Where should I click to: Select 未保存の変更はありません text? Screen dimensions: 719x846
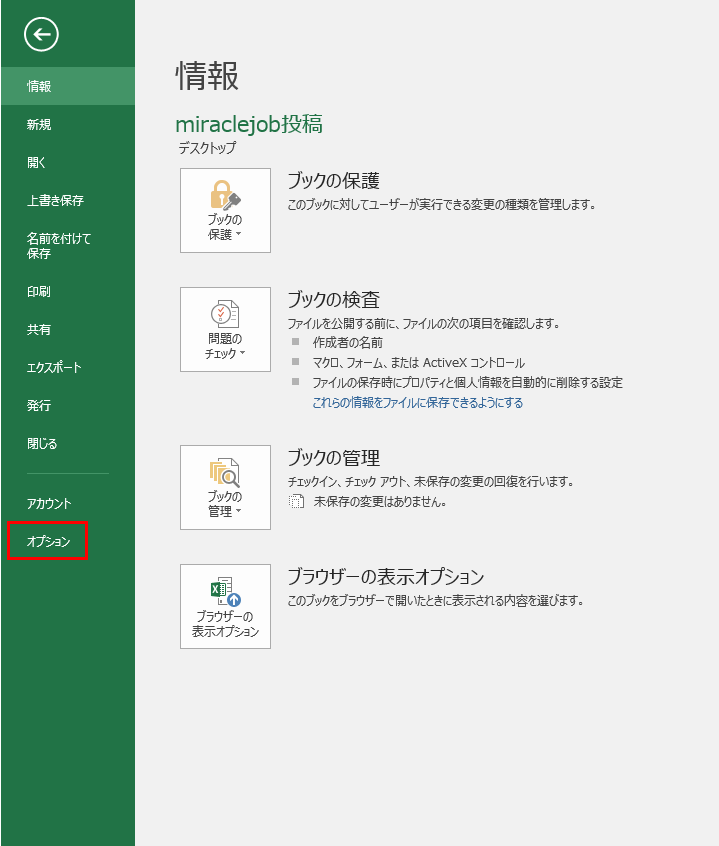[380, 502]
